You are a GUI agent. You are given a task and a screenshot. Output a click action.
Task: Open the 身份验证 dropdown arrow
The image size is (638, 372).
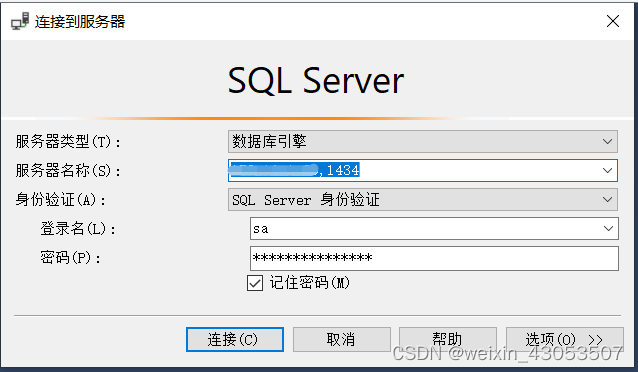point(607,199)
